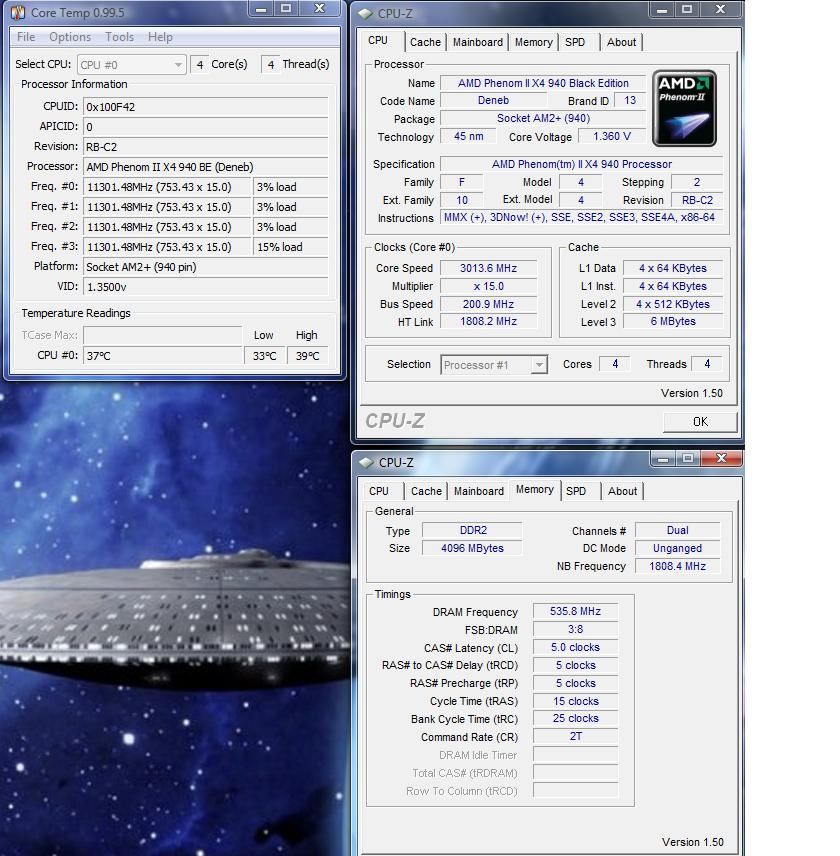This screenshot has height=856, width=840.
Task: Close the Core Temp window
Action: coord(320,9)
